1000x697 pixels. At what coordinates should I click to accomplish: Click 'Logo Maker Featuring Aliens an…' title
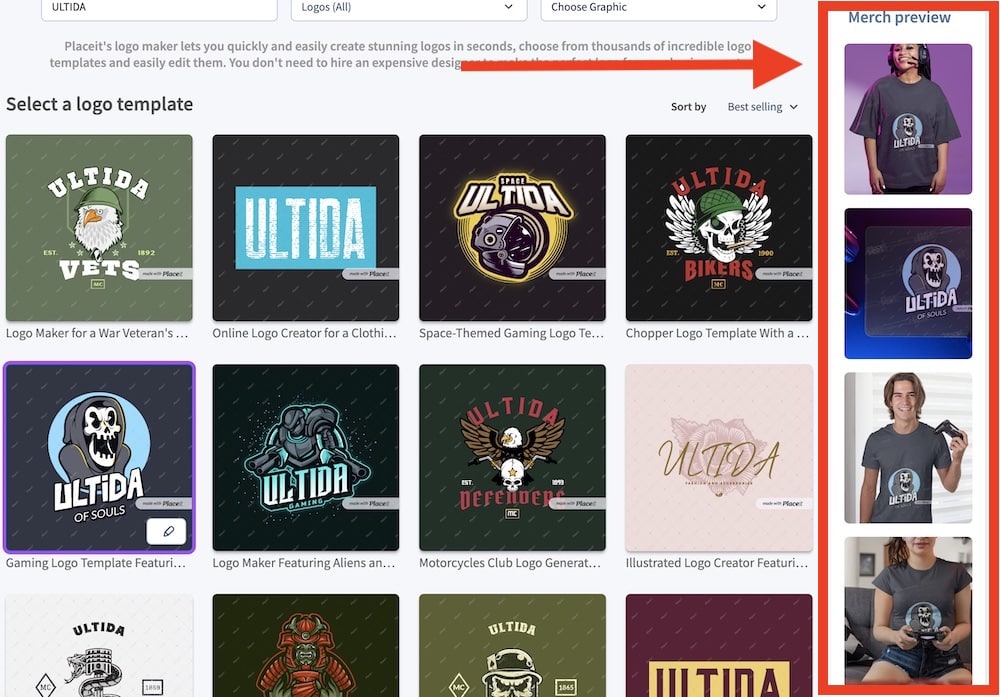[304, 563]
